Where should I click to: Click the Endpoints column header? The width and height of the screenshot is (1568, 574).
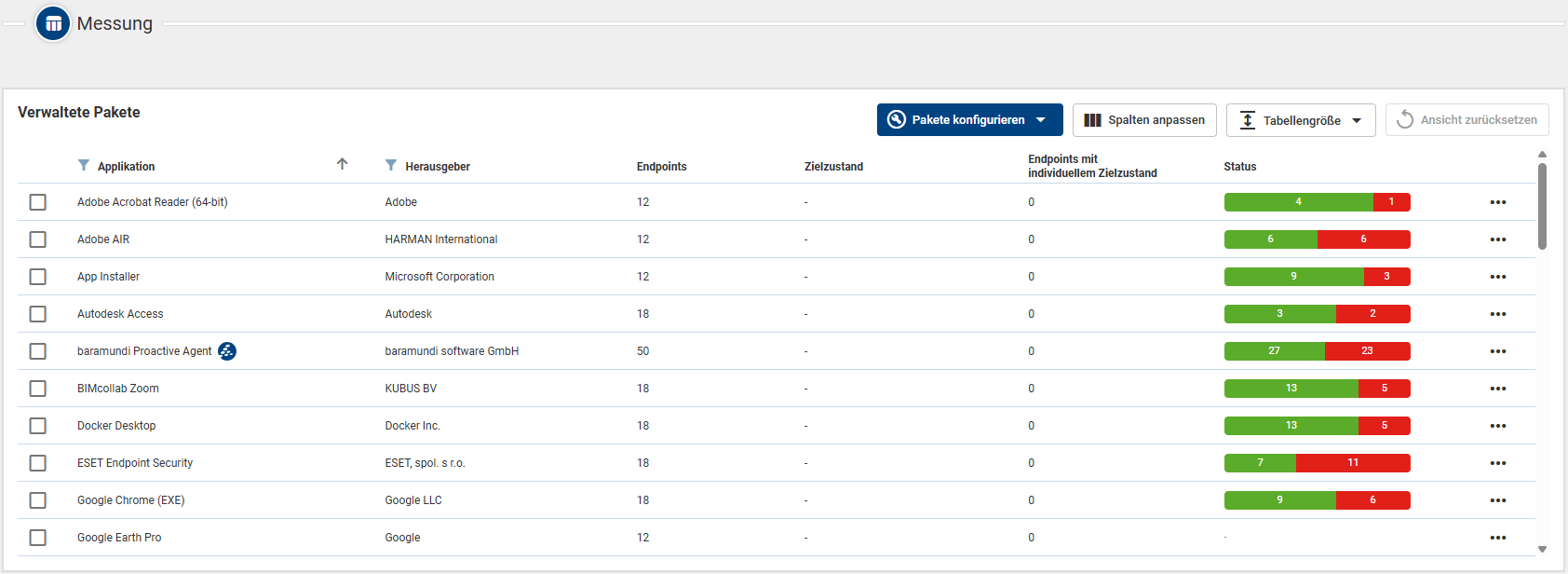tap(661, 167)
